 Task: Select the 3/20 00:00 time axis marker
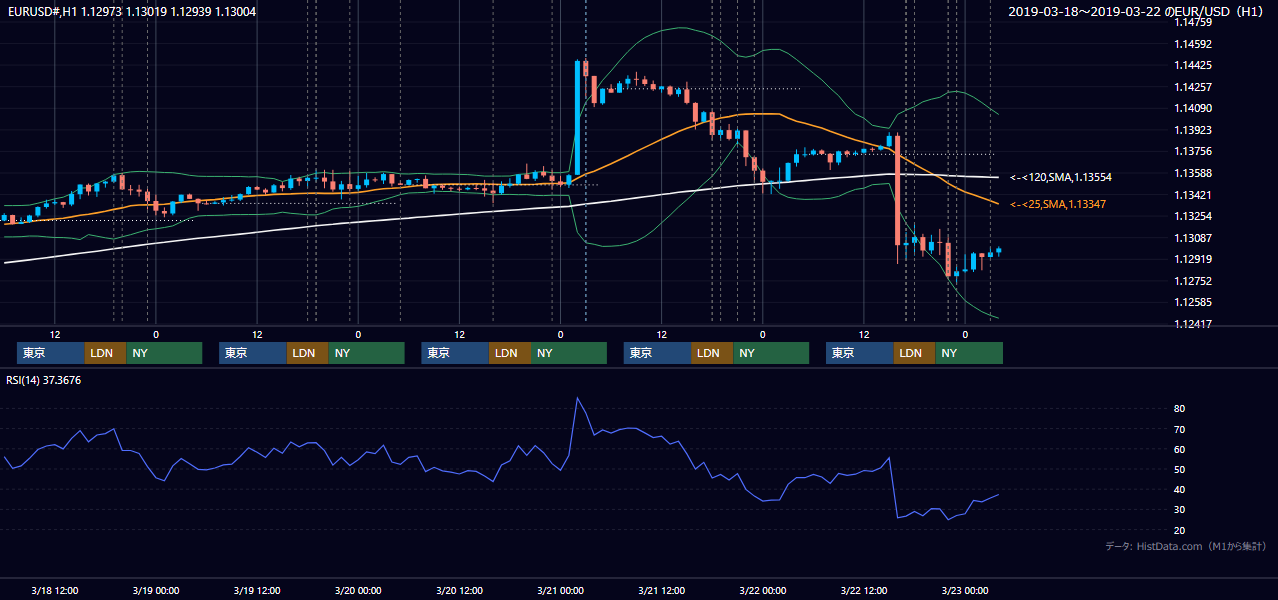pyautogui.click(x=358, y=590)
